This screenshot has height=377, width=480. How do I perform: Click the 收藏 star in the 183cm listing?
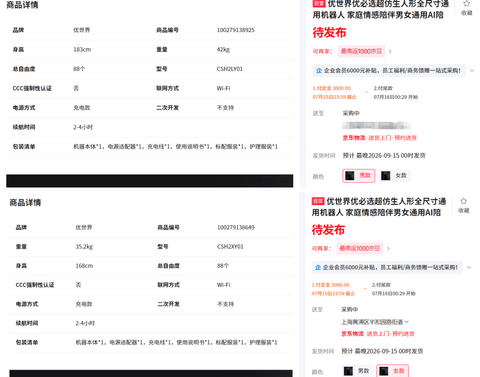coord(466,4)
